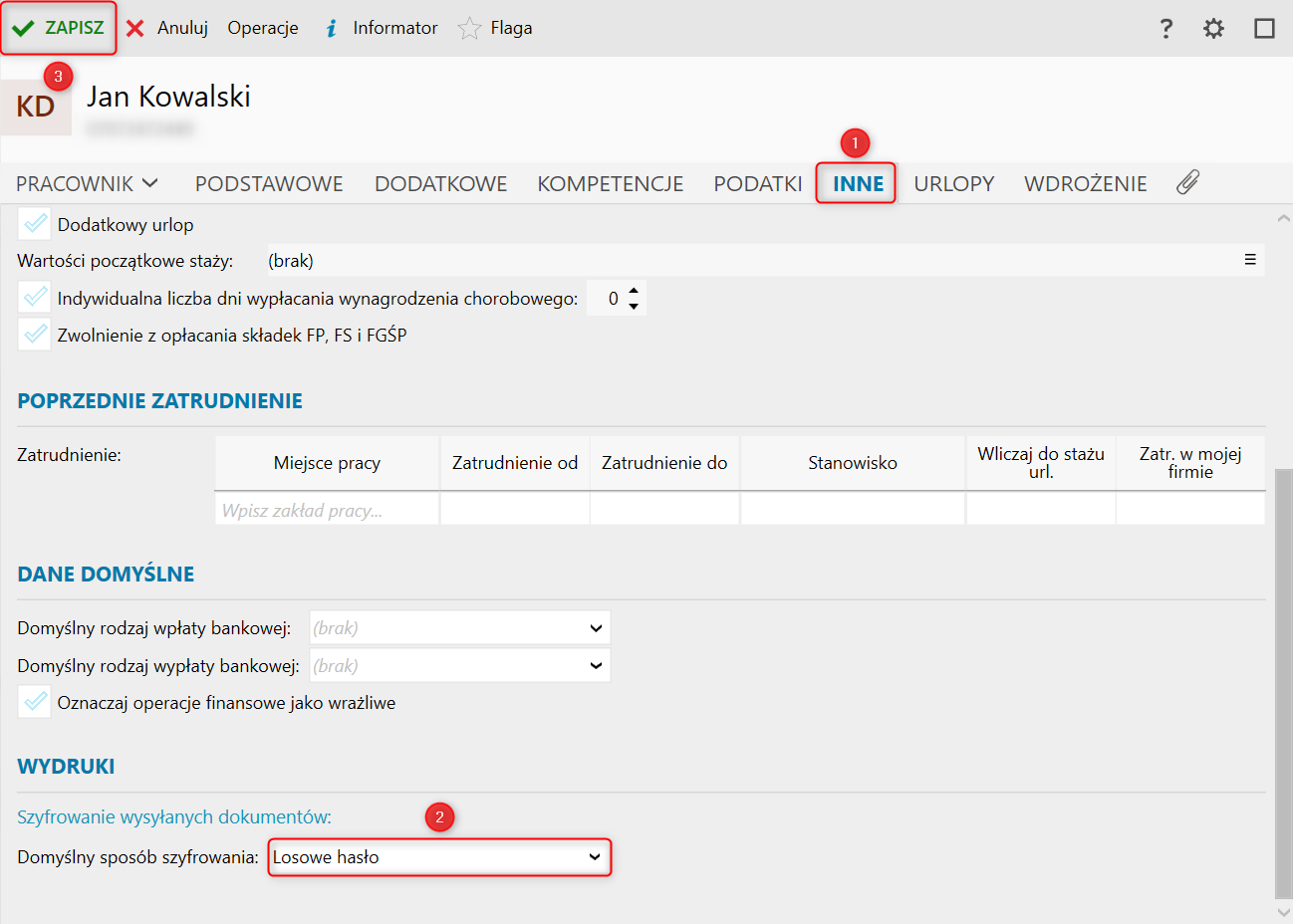
Task: Expand the Pracownik dropdown chevron
Action: click(x=150, y=183)
